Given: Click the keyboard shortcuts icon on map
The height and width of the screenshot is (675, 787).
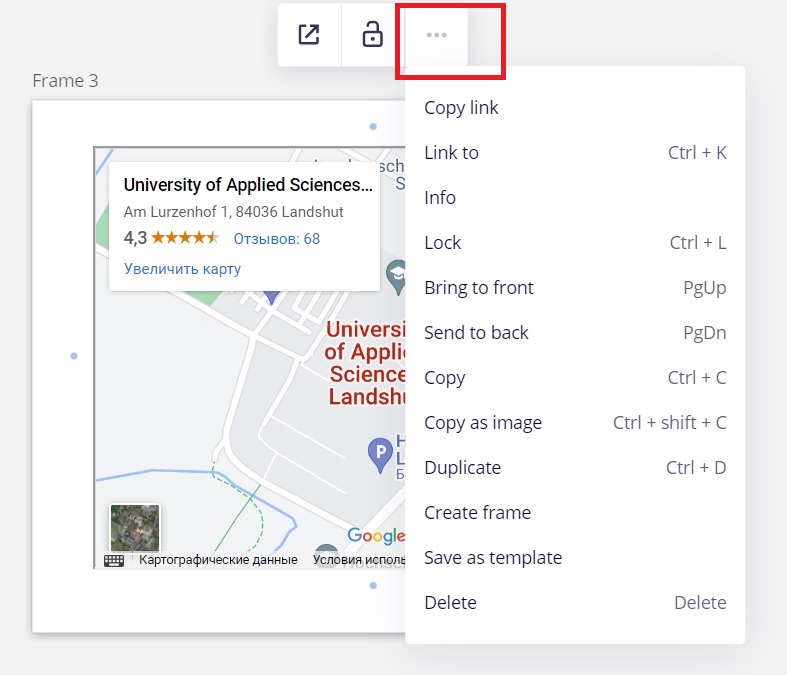Looking at the screenshot, I should 114,560.
